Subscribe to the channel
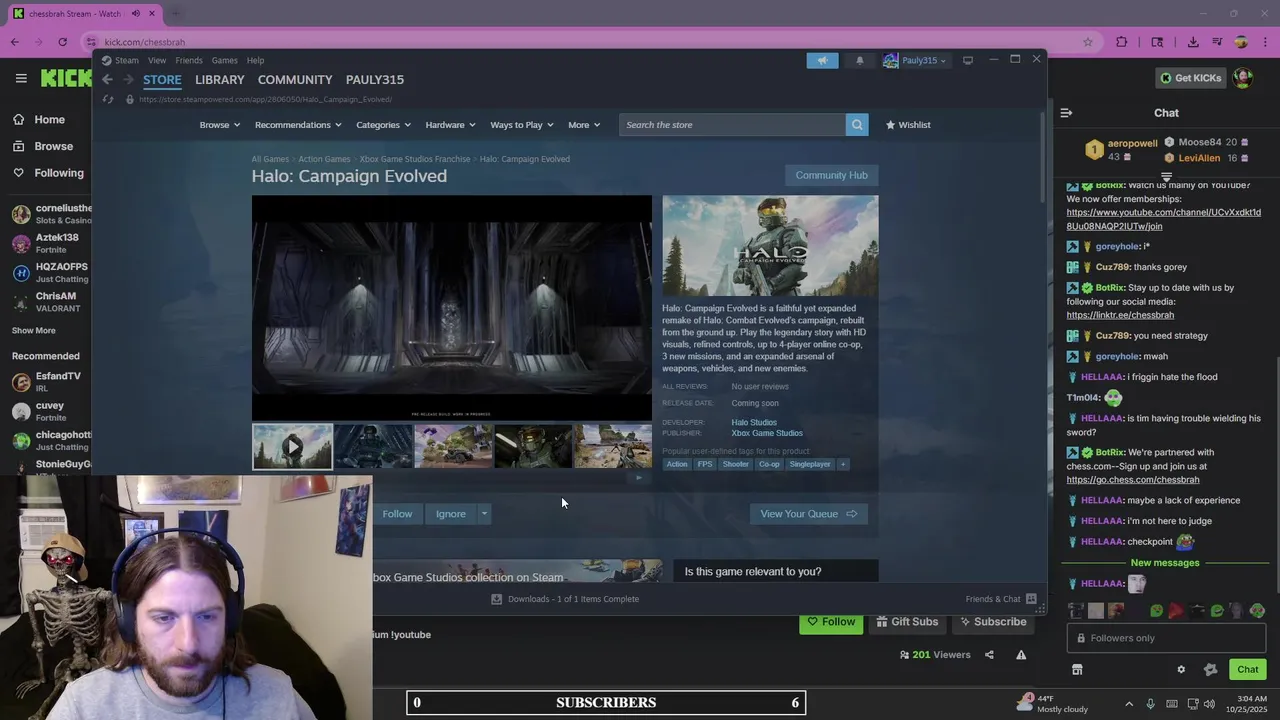Viewport: 1280px width, 720px height. (993, 622)
